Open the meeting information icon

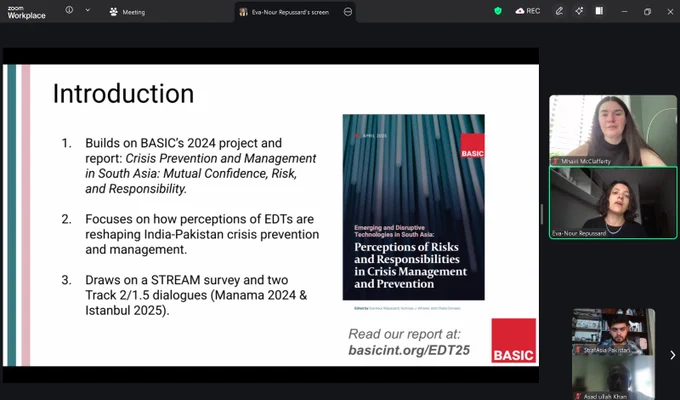click(69, 10)
